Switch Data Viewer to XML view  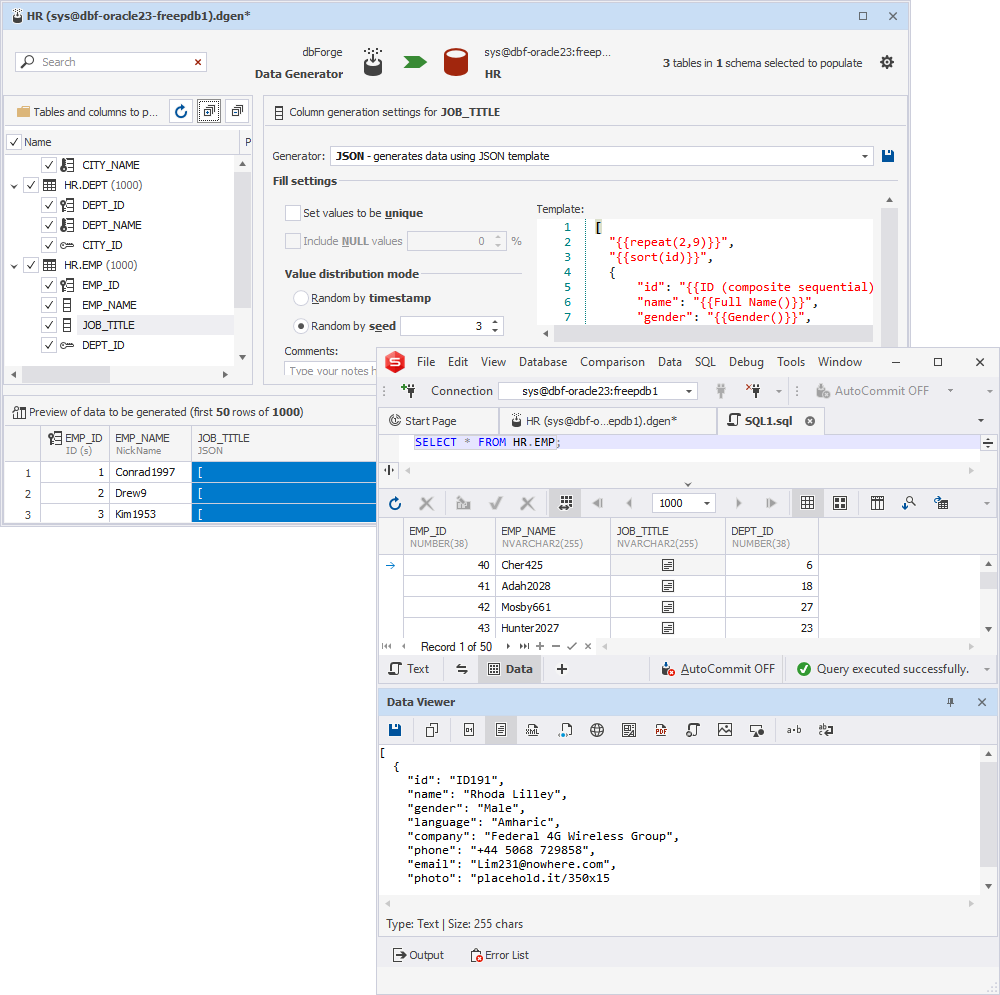click(x=532, y=730)
